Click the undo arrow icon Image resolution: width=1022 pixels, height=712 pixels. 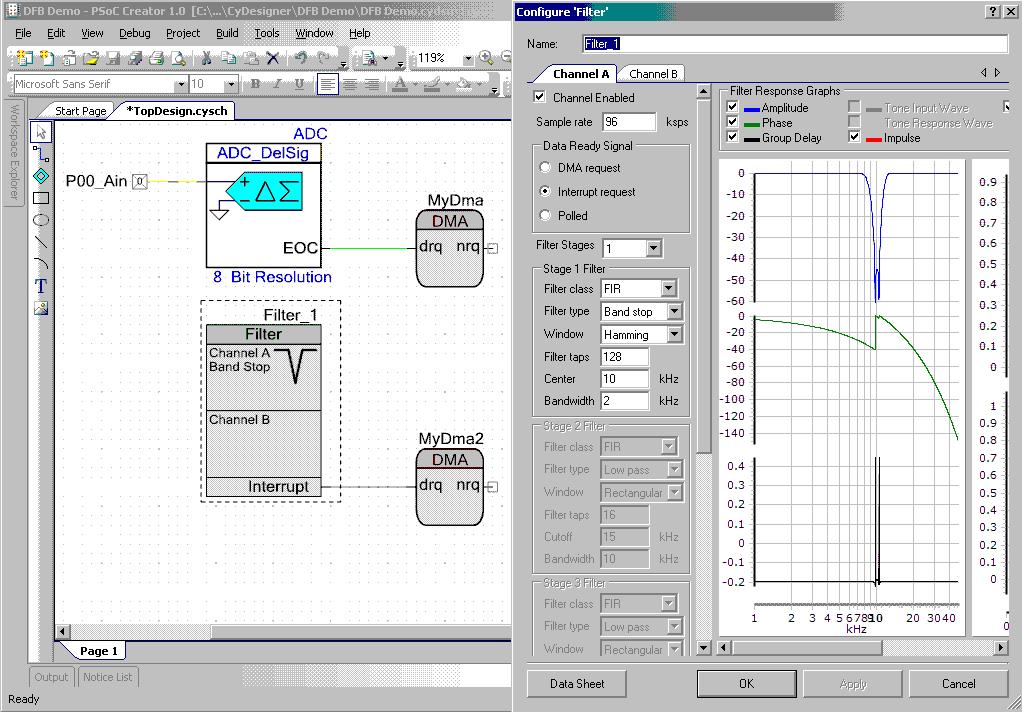[301, 59]
